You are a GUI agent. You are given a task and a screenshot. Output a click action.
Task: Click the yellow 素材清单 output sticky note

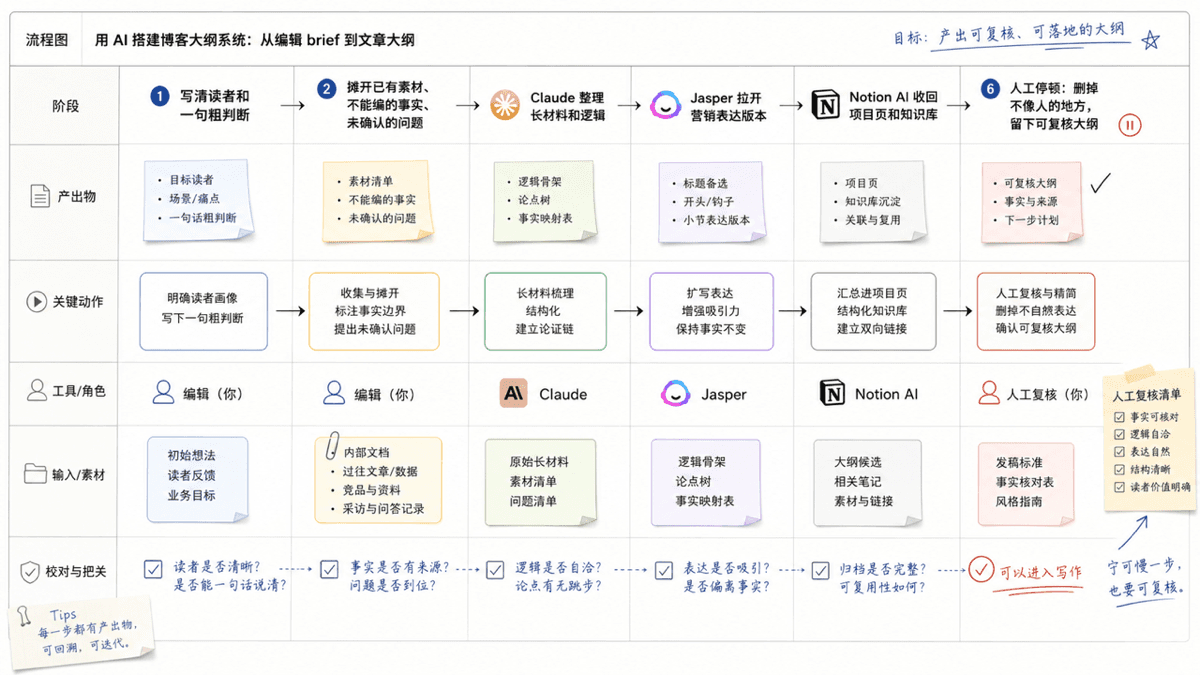pyautogui.click(x=379, y=201)
